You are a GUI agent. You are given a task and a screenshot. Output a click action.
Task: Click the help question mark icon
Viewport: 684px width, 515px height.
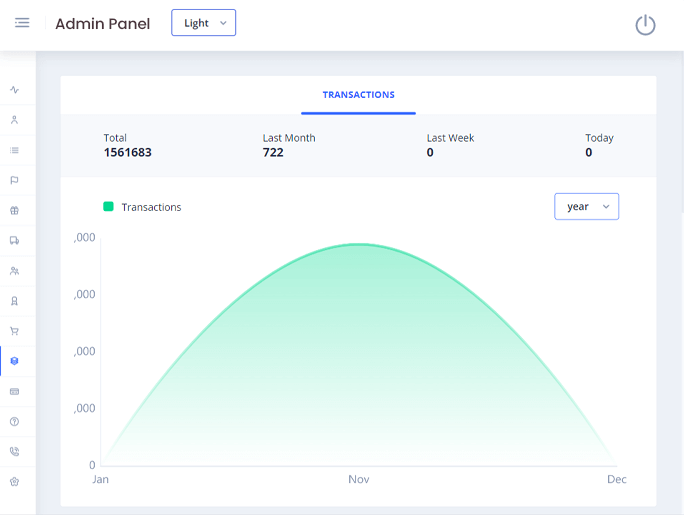point(14,421)
